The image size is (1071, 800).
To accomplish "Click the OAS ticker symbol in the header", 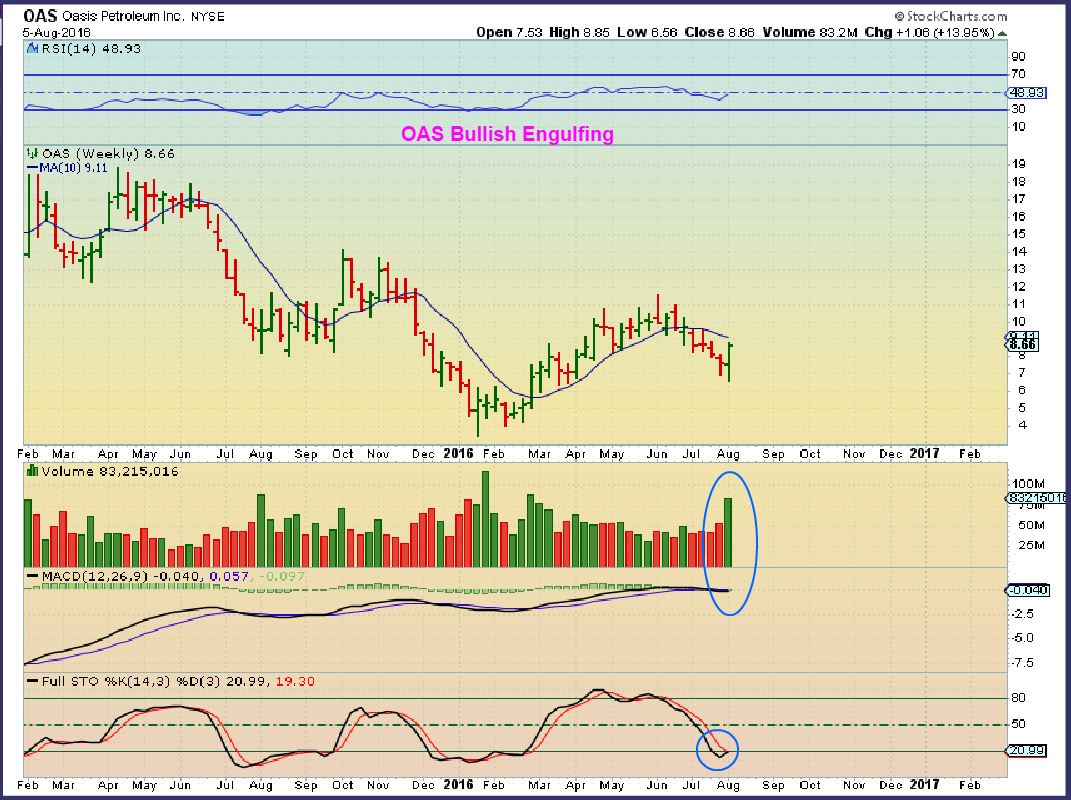I will (x=40, y=16).
